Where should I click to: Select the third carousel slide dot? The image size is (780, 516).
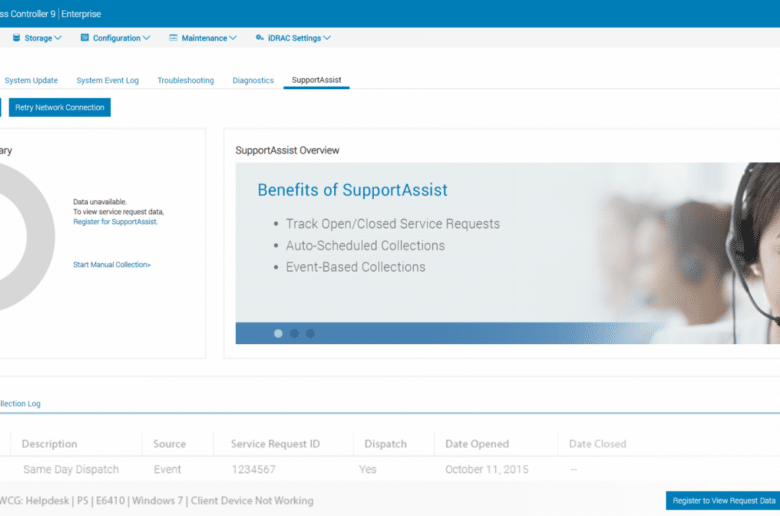[310, 333]
